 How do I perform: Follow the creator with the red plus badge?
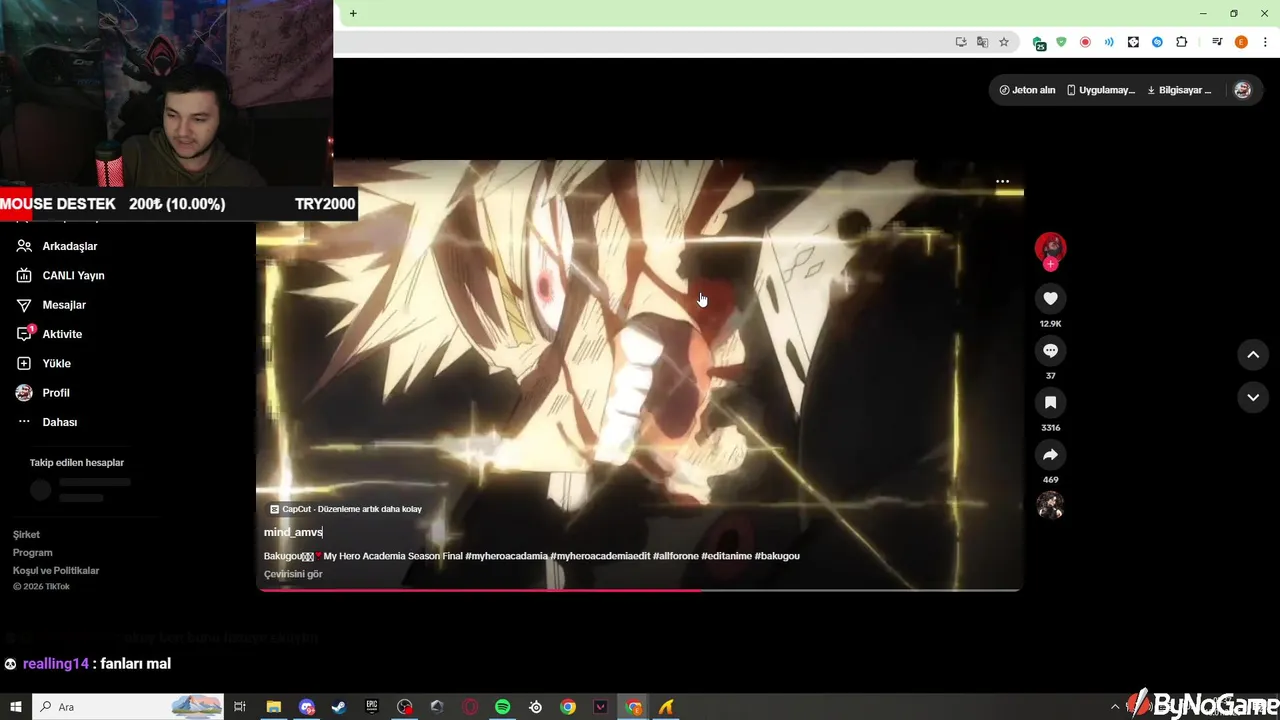point(1050,264)
